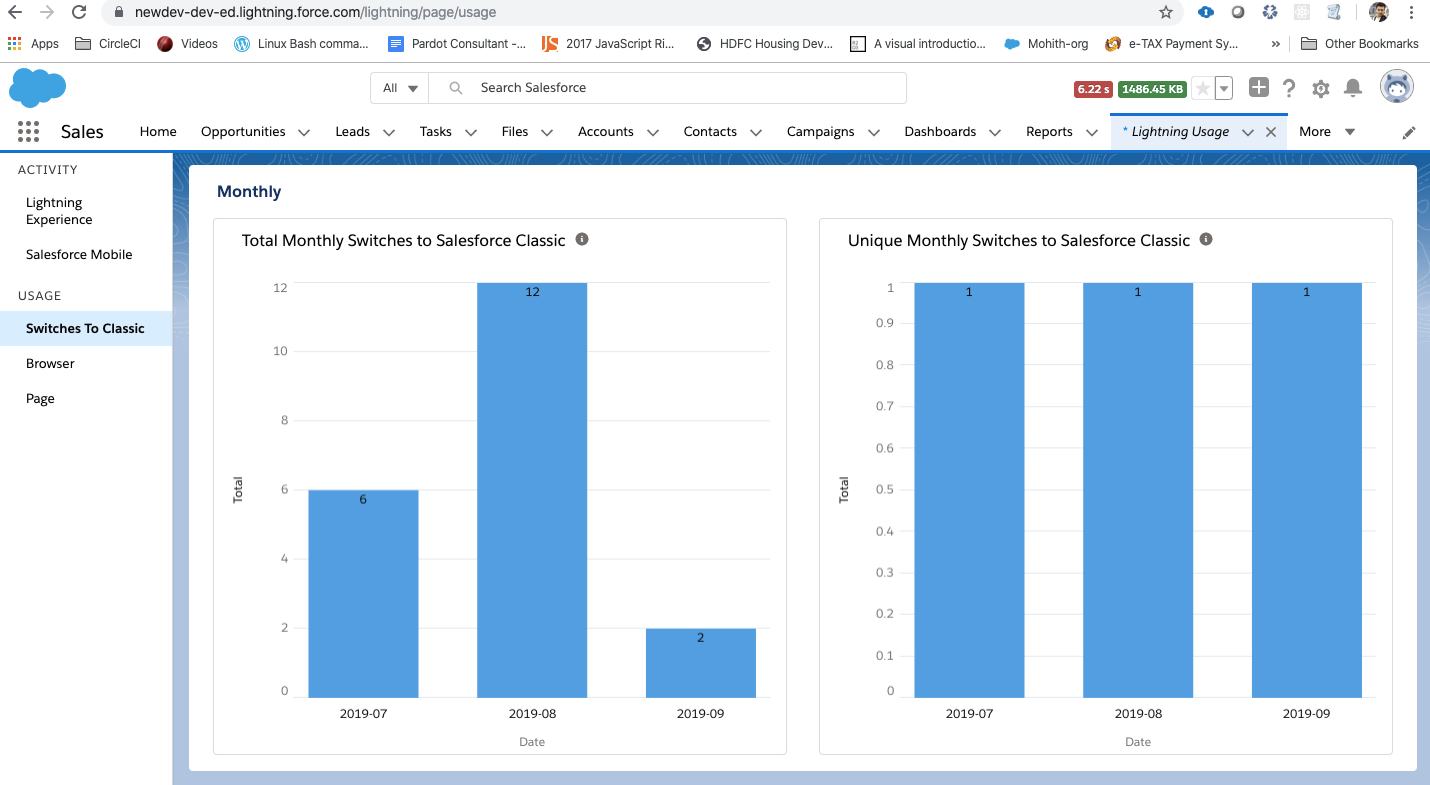Open Salesforce notifications bell

pyautogui.click(x=1353, y=88)
